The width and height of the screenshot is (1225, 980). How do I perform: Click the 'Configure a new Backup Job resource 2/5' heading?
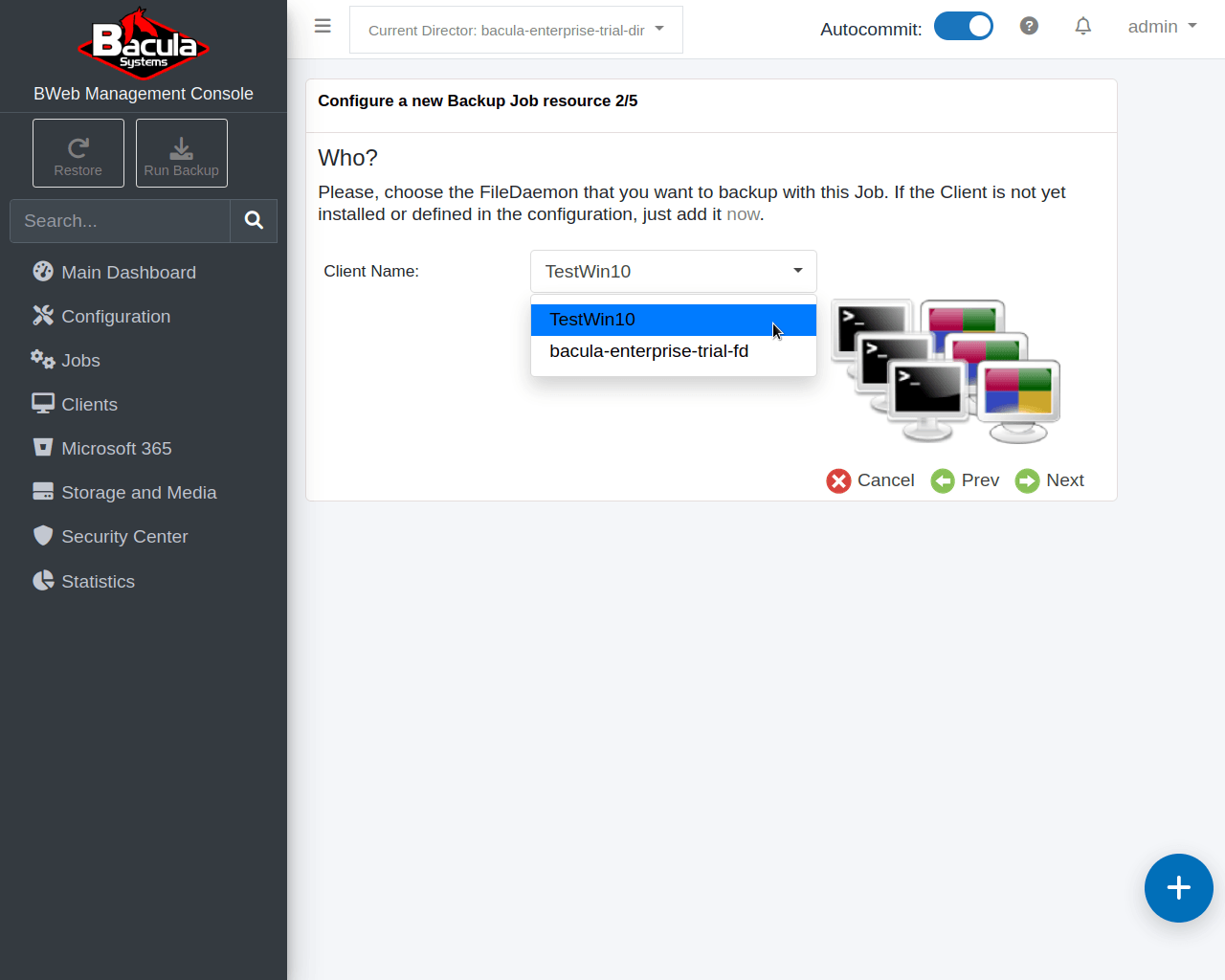(x=478, y=101)
